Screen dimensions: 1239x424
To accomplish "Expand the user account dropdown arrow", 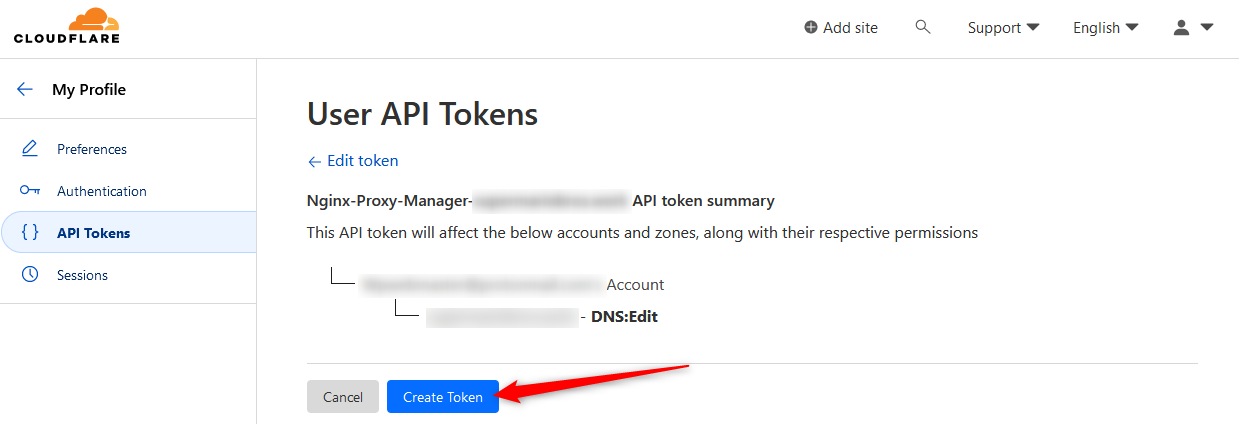I will point(1207,28).
